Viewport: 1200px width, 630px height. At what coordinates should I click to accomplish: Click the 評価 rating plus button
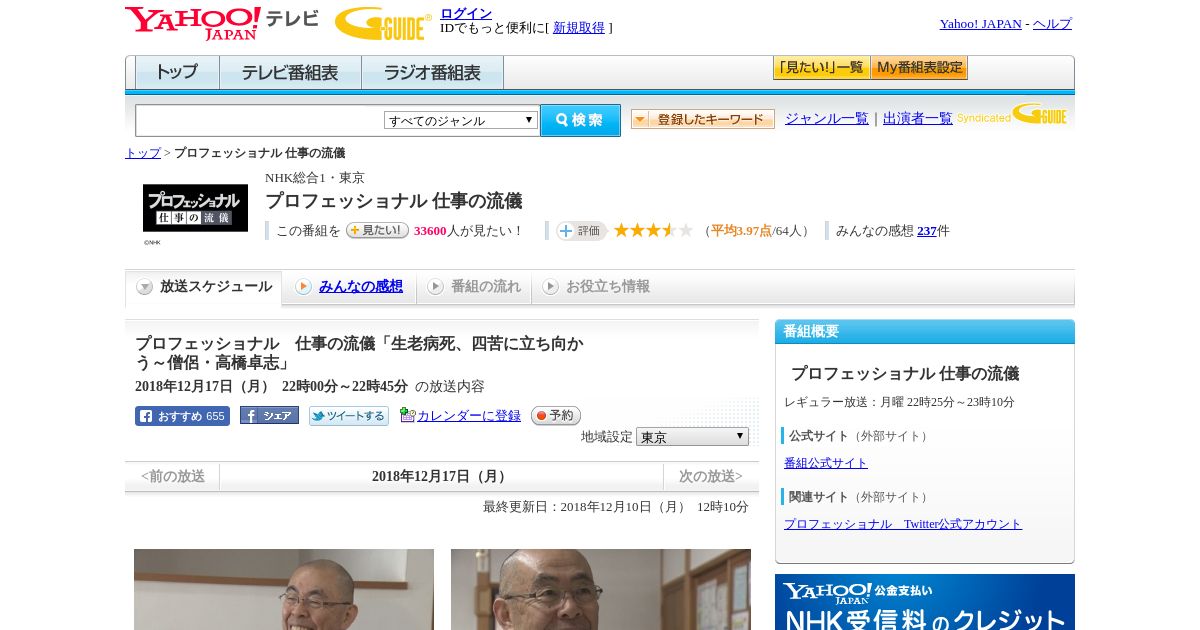[x=581, y=231]
